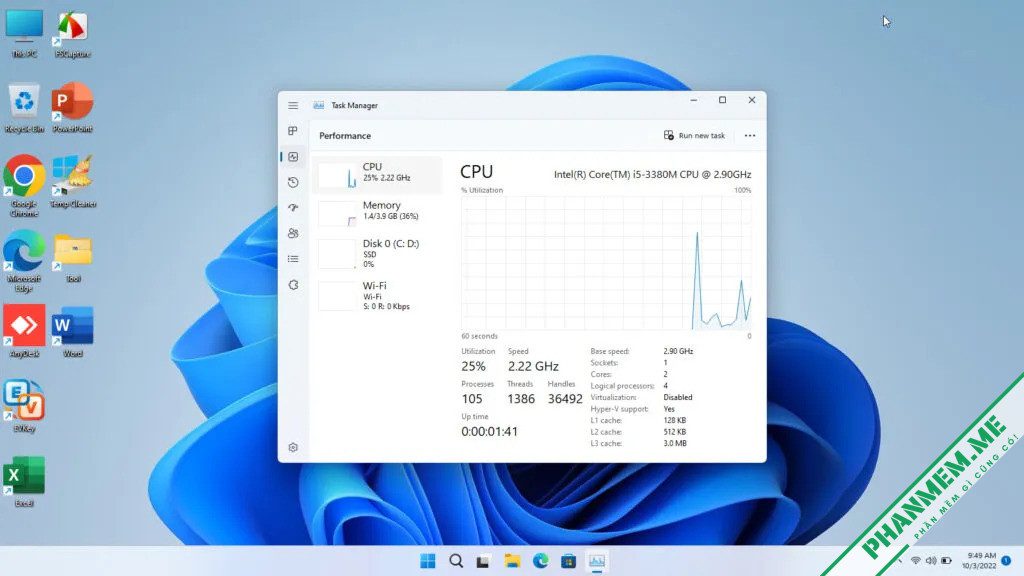Click the 60 seconds graph label
1024x576 pixels.
479,336
